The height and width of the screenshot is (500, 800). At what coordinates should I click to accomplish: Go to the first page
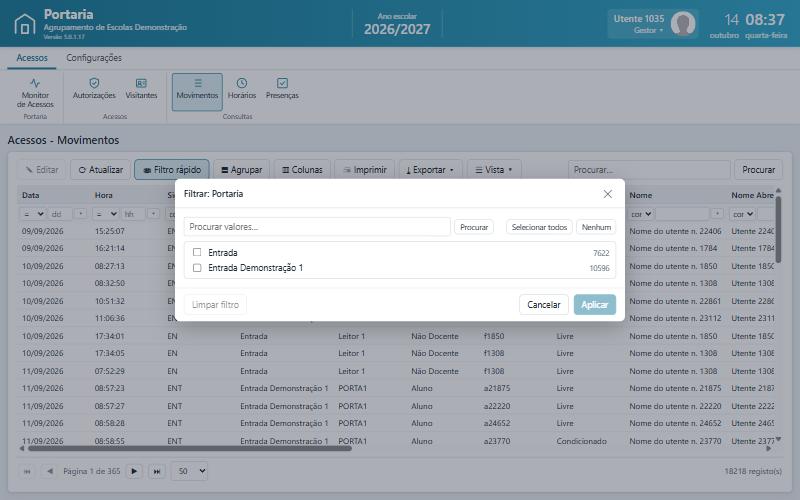click(27, 471)
